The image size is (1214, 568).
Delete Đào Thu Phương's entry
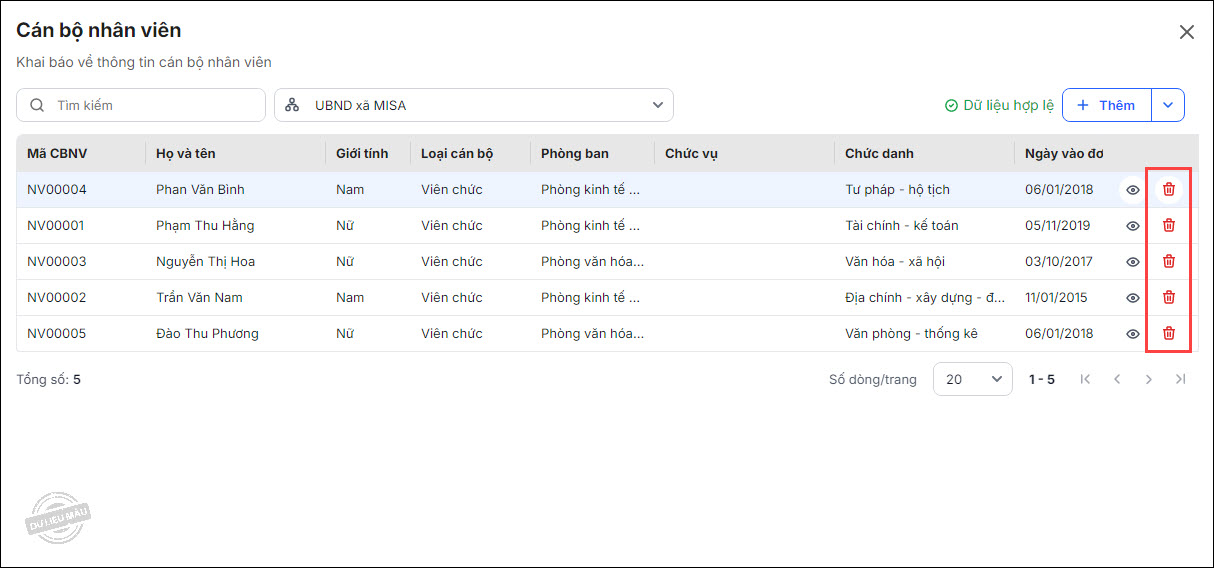click(1168, 333)
